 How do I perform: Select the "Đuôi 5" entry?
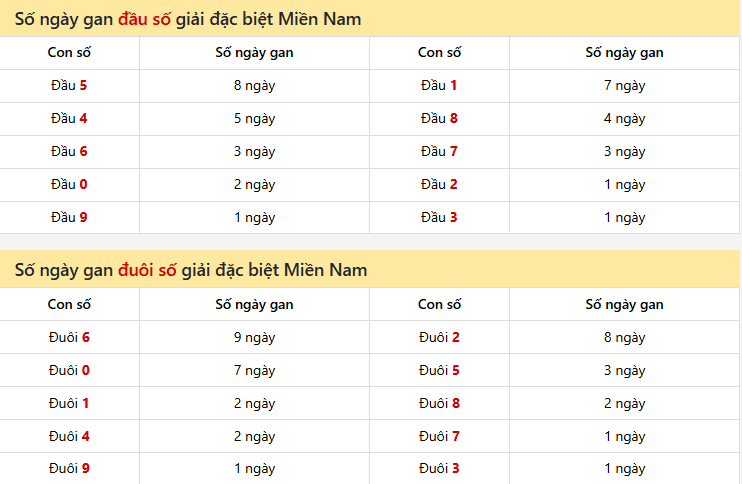439,371
